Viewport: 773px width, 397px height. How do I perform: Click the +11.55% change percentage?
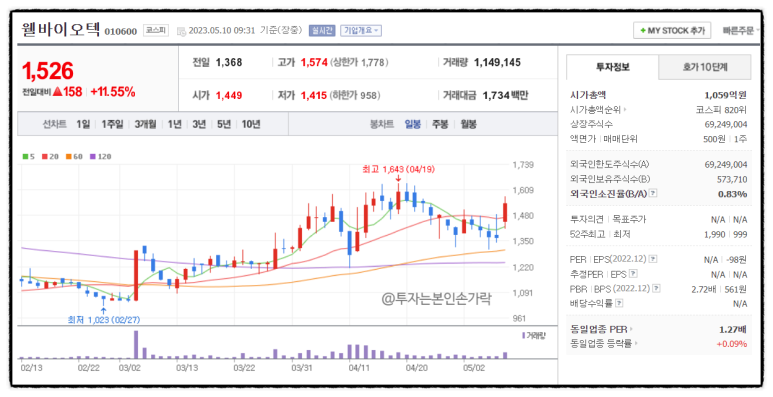[x=113, y=92]
